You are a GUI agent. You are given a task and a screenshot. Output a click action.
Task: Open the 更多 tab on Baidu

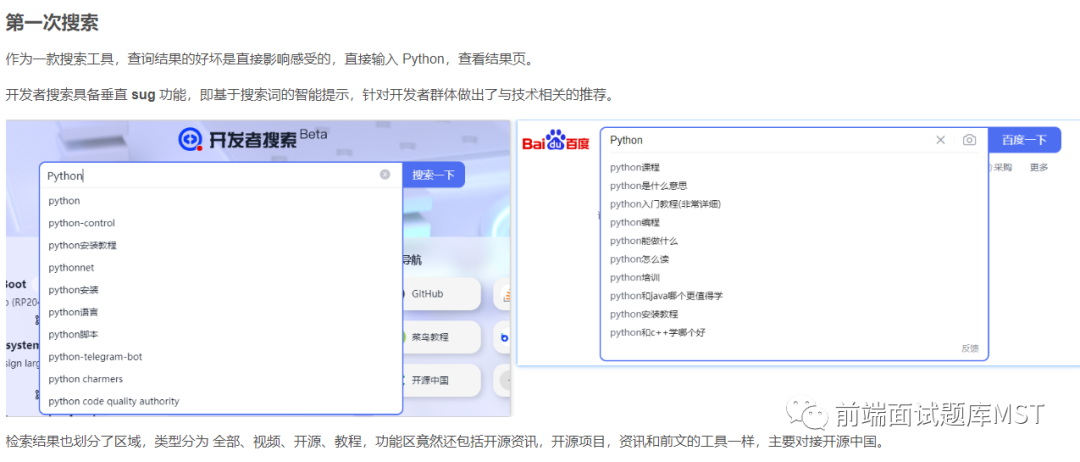1039,167
